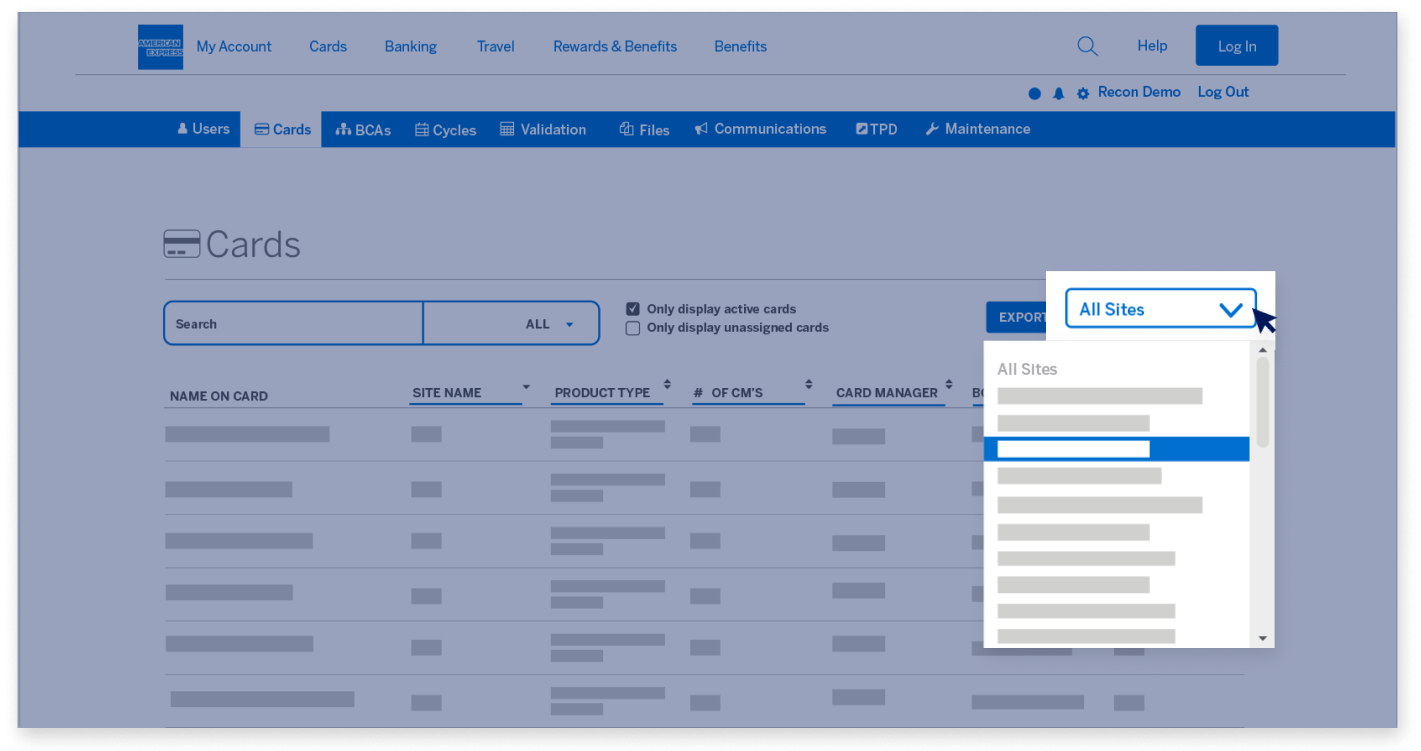Image resolution: width=1421 pixels, height=751 pixels.
Task: Click the EXPORT button
Action: [1021, 317]
